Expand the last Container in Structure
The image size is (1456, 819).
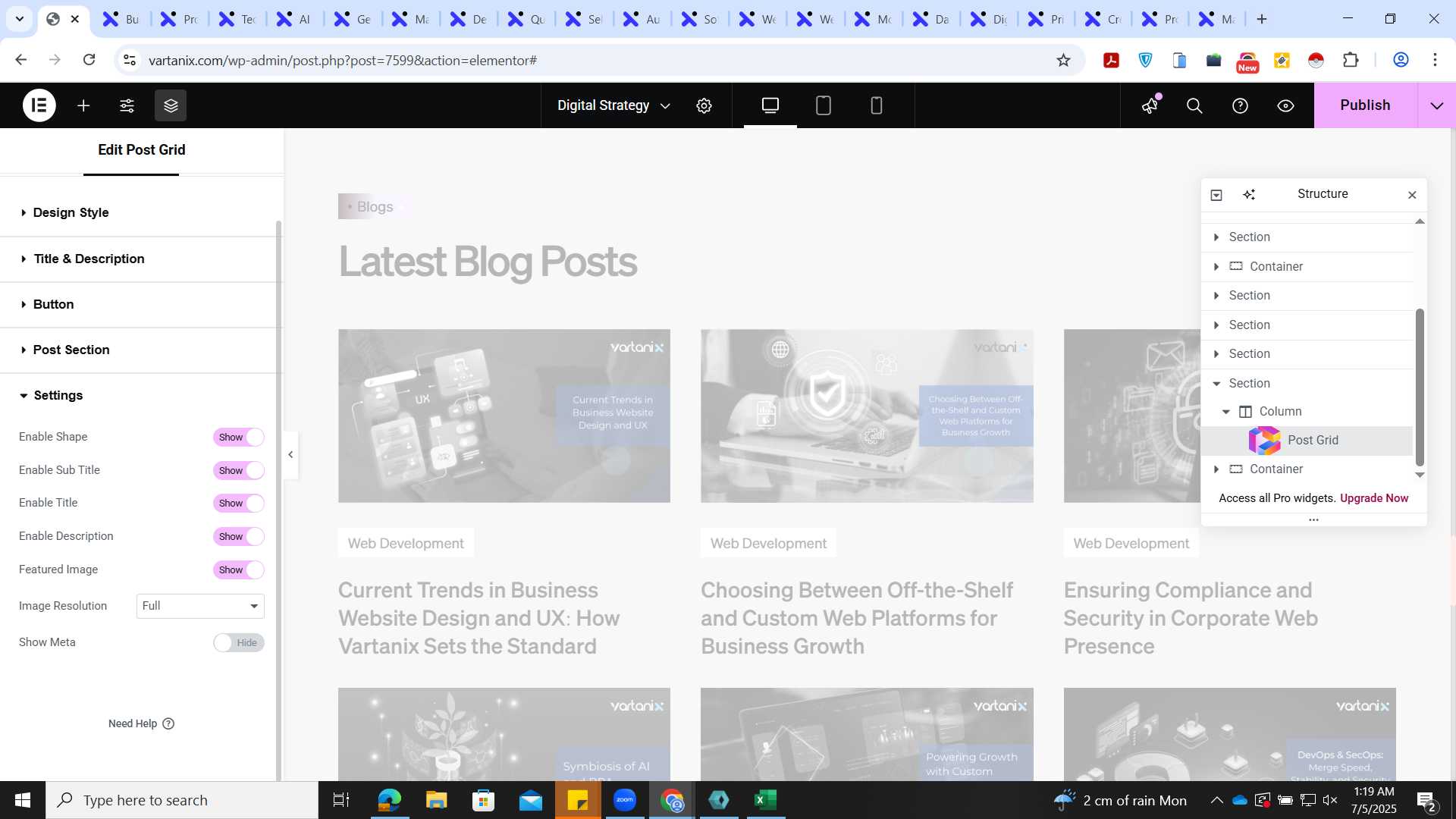[x=1216, y=469]
